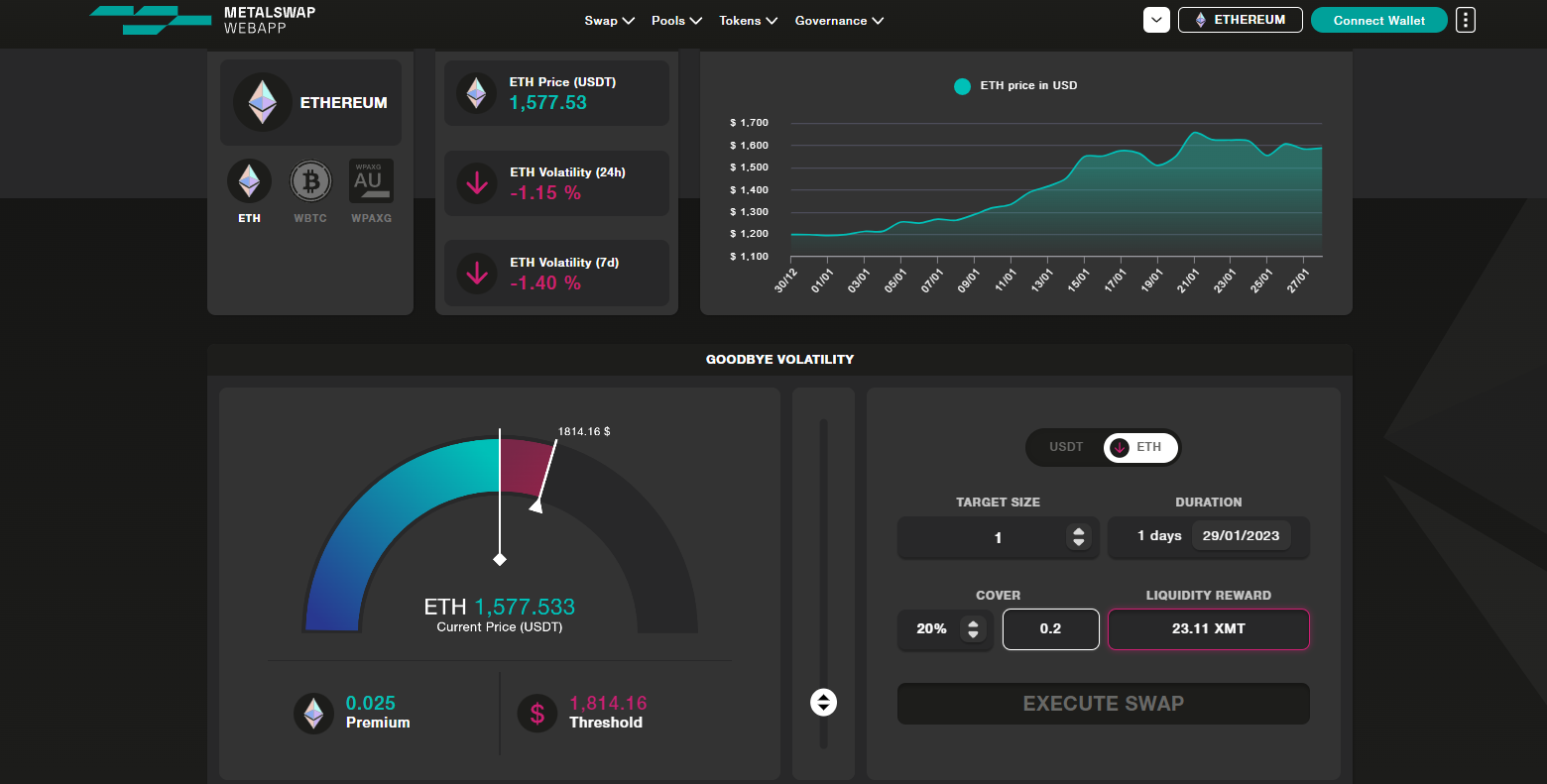Open the 20% cover selector
Screen dimensions: 1547x784
(x=945, y=629)
